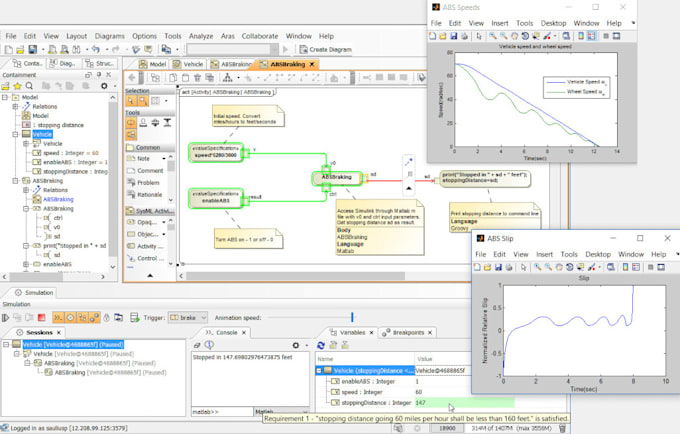Click the hierarchy layout icon in diagram toolbar

point(227,78)
